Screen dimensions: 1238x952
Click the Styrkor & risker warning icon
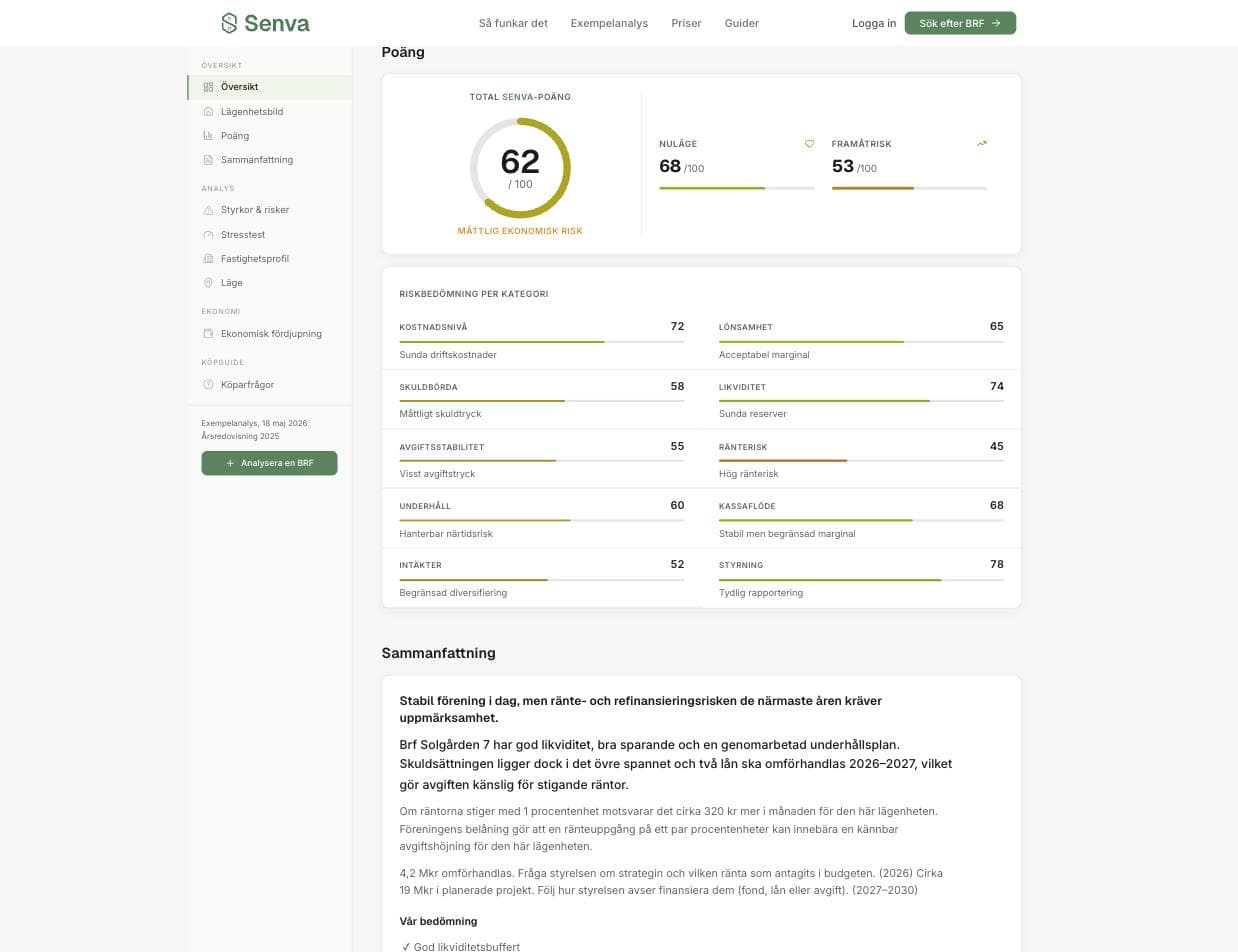click(208, 210)
